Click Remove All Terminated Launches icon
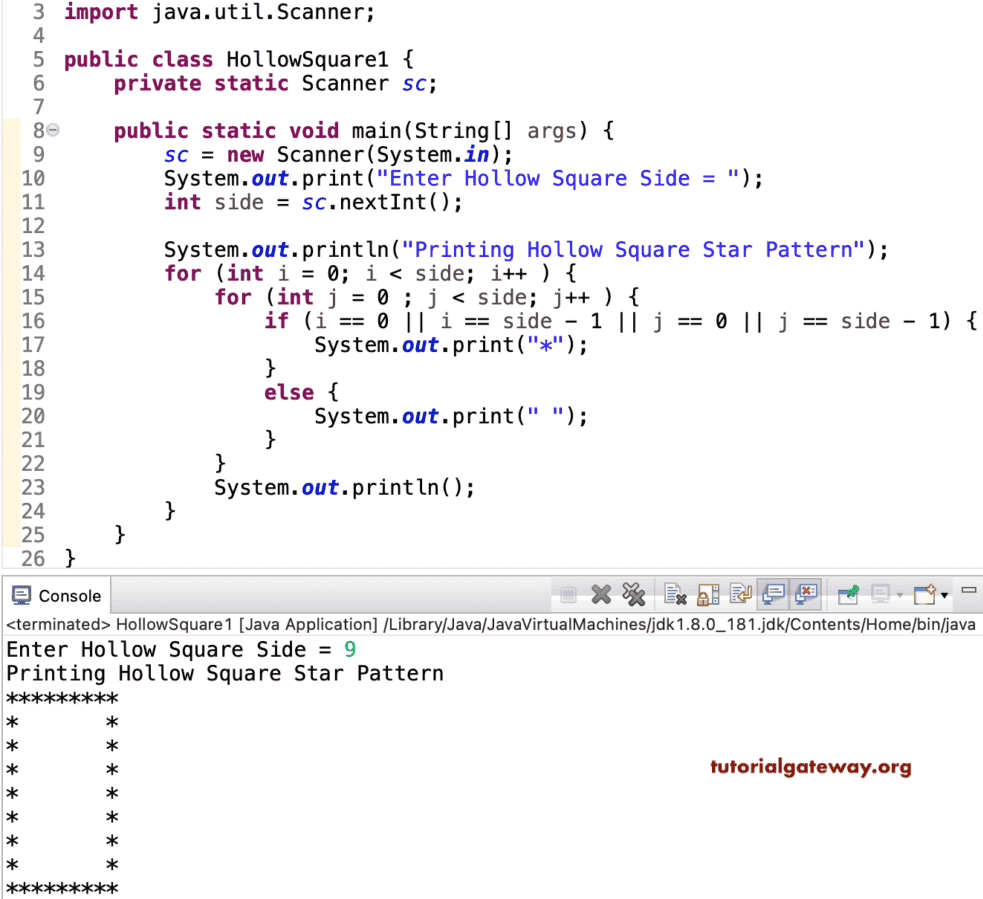The height and width of the screenshot is (899, 983). point(635,593)
